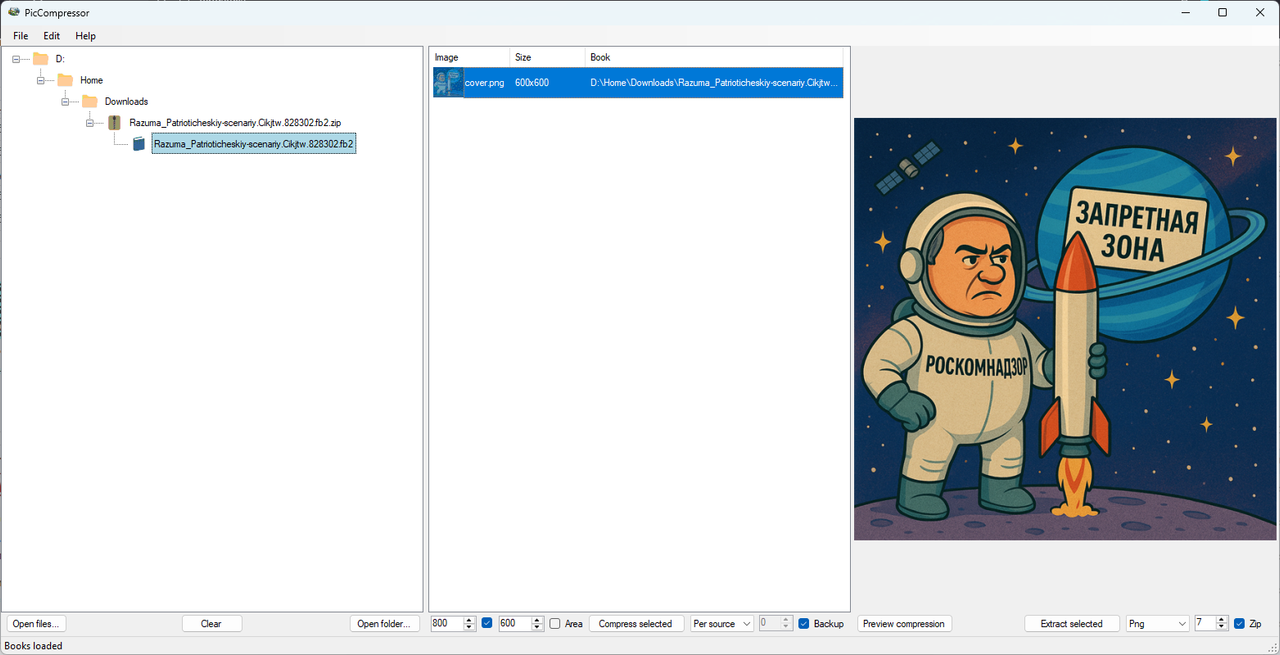
Task: Open the Help menu
Action: [x=86, y=36]
